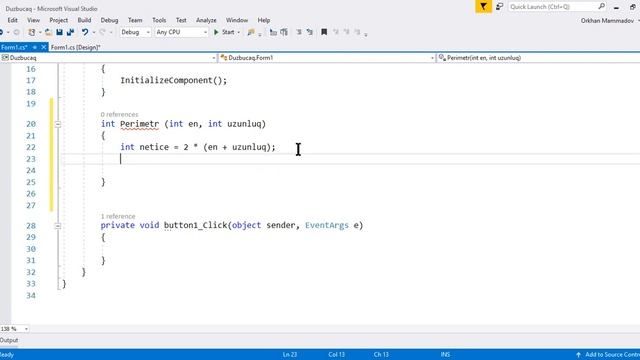640x360 pixels.
Task: Pin the Form1.cs tab
Action: tap(35, 47)
